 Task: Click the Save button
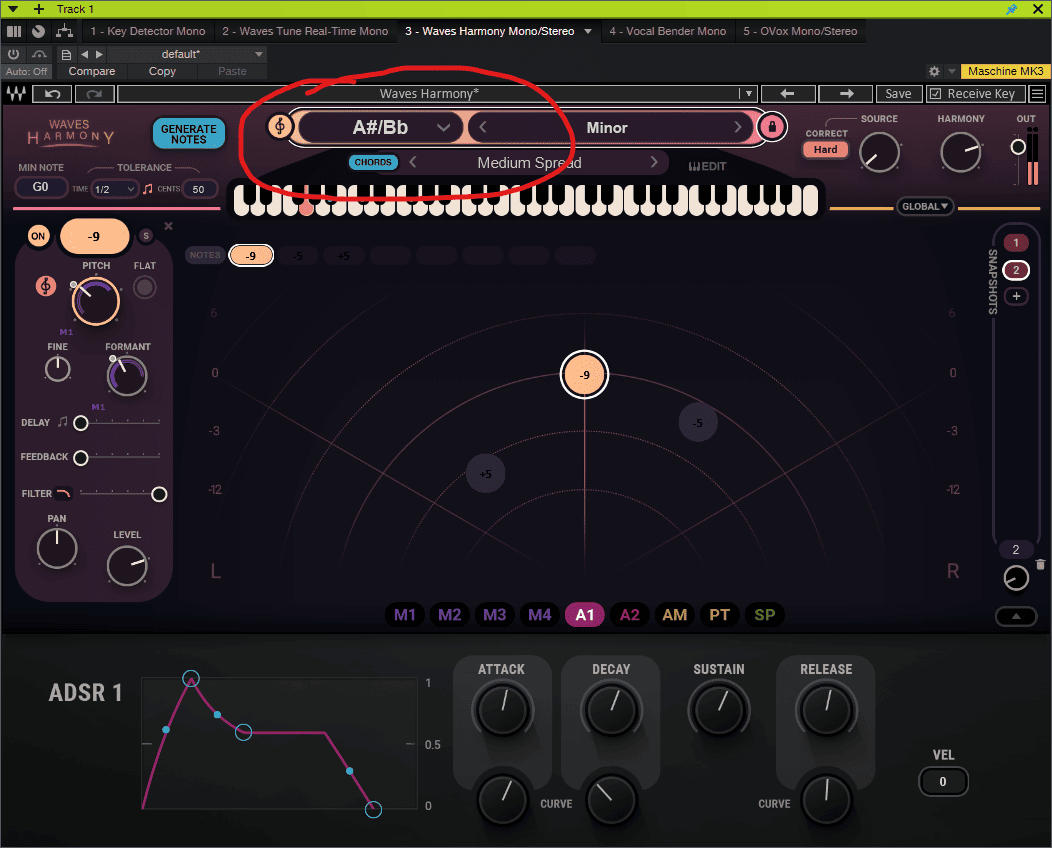[898, 94]
